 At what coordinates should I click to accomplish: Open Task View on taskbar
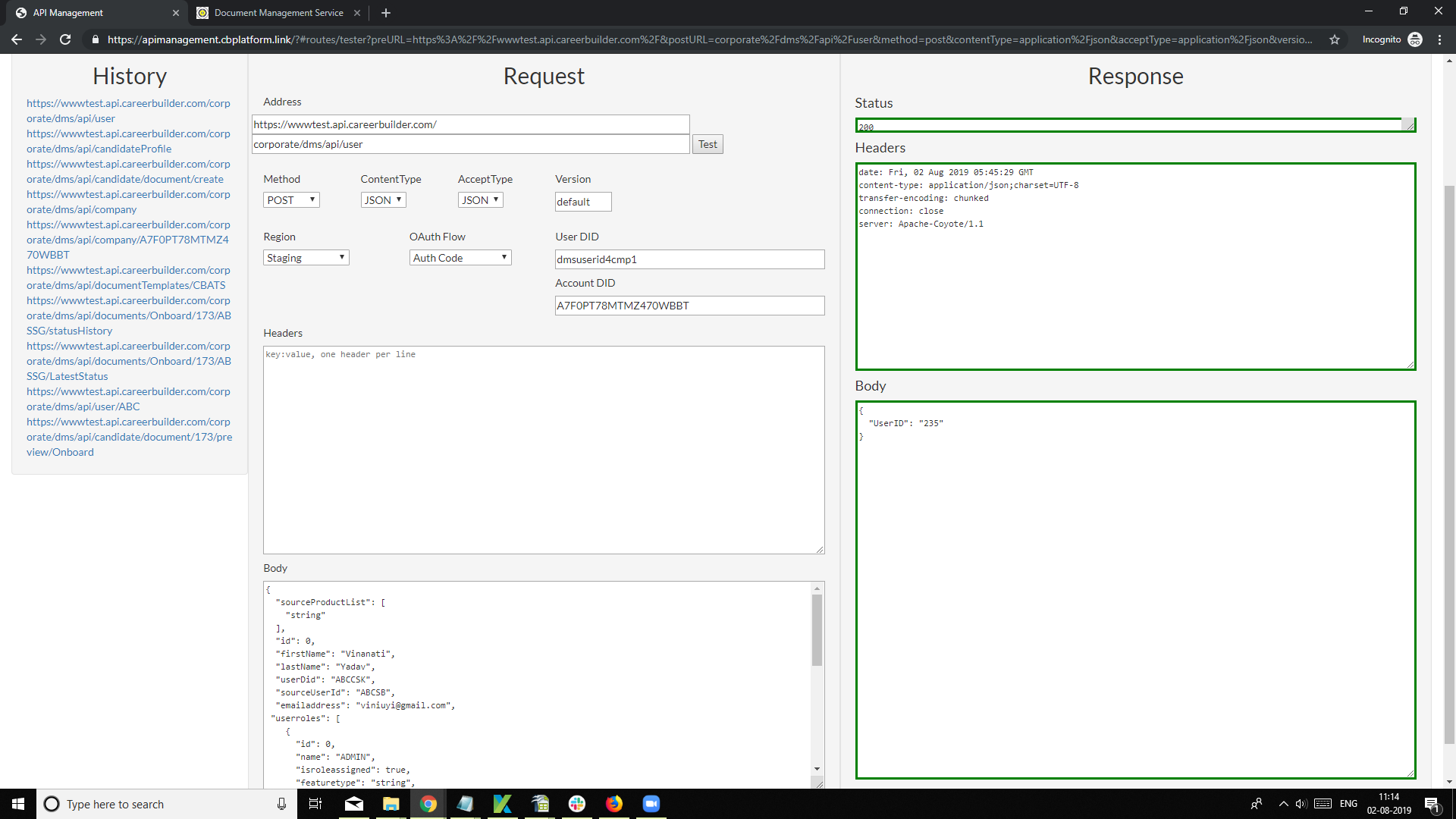(315, 804)
